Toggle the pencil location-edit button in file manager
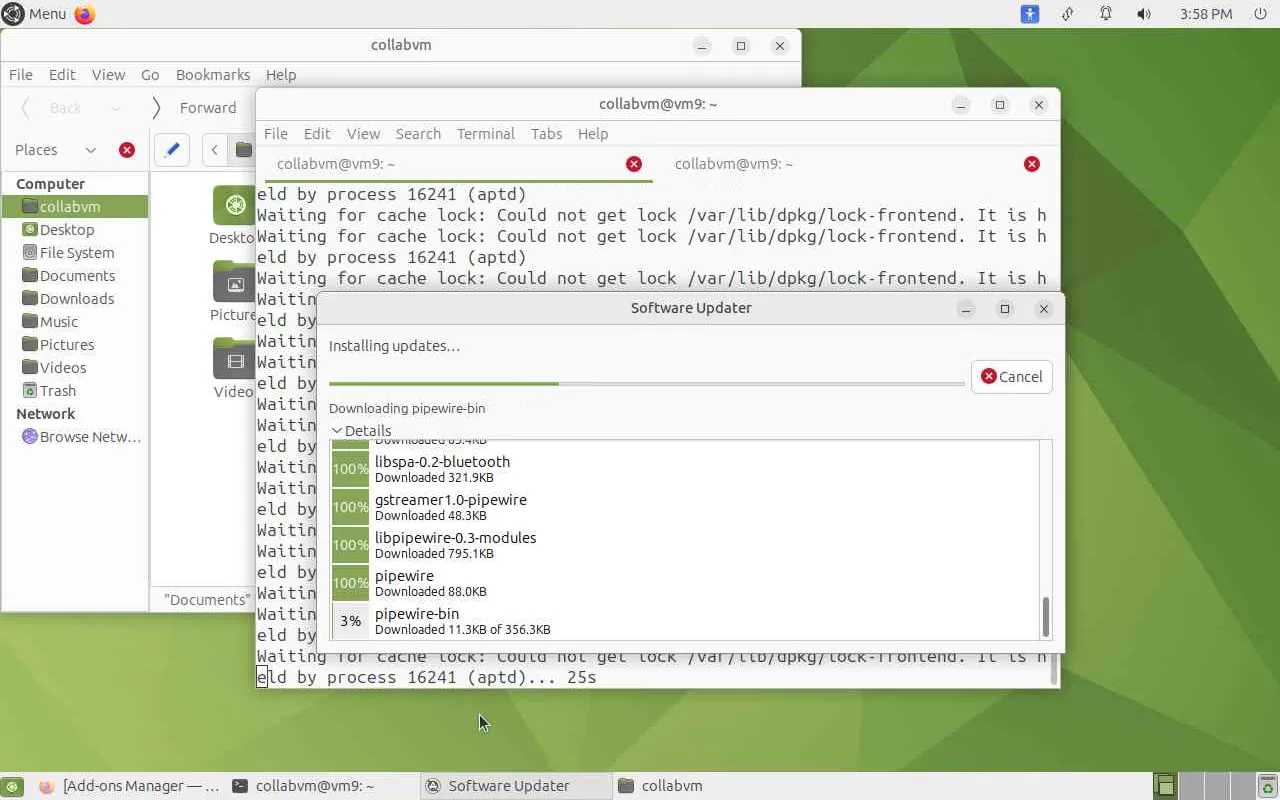Viewport: 1280px width, 800px height. point(172,150)
